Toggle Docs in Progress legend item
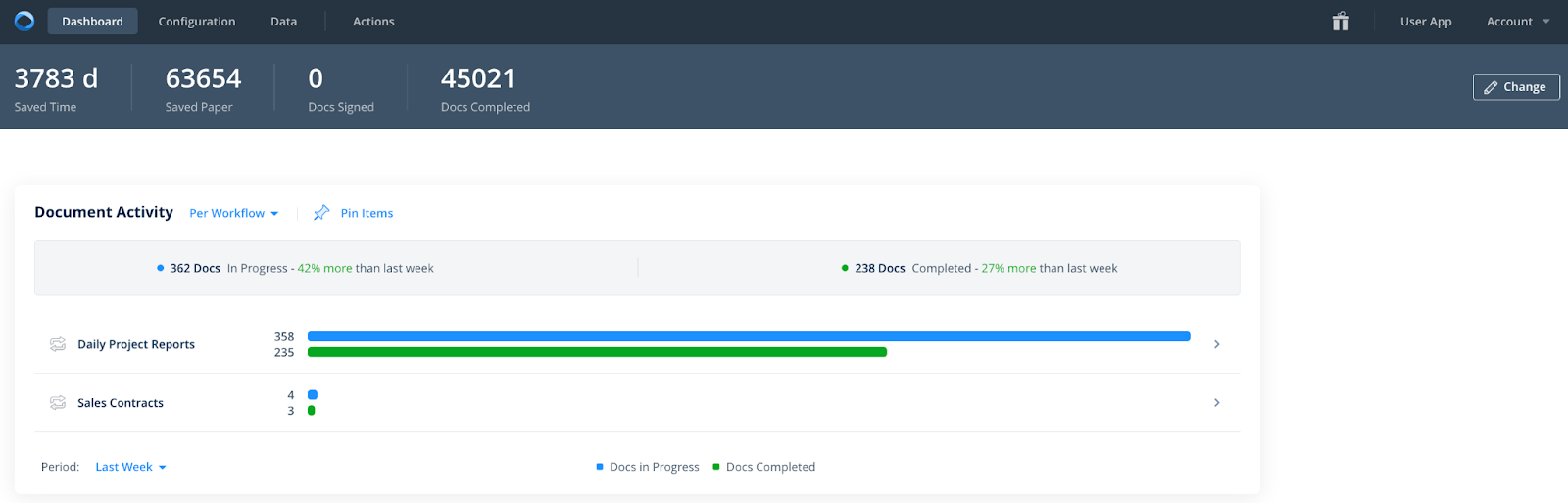Image resolution: width=1568 pixels, height=503 pixels. 648,467
